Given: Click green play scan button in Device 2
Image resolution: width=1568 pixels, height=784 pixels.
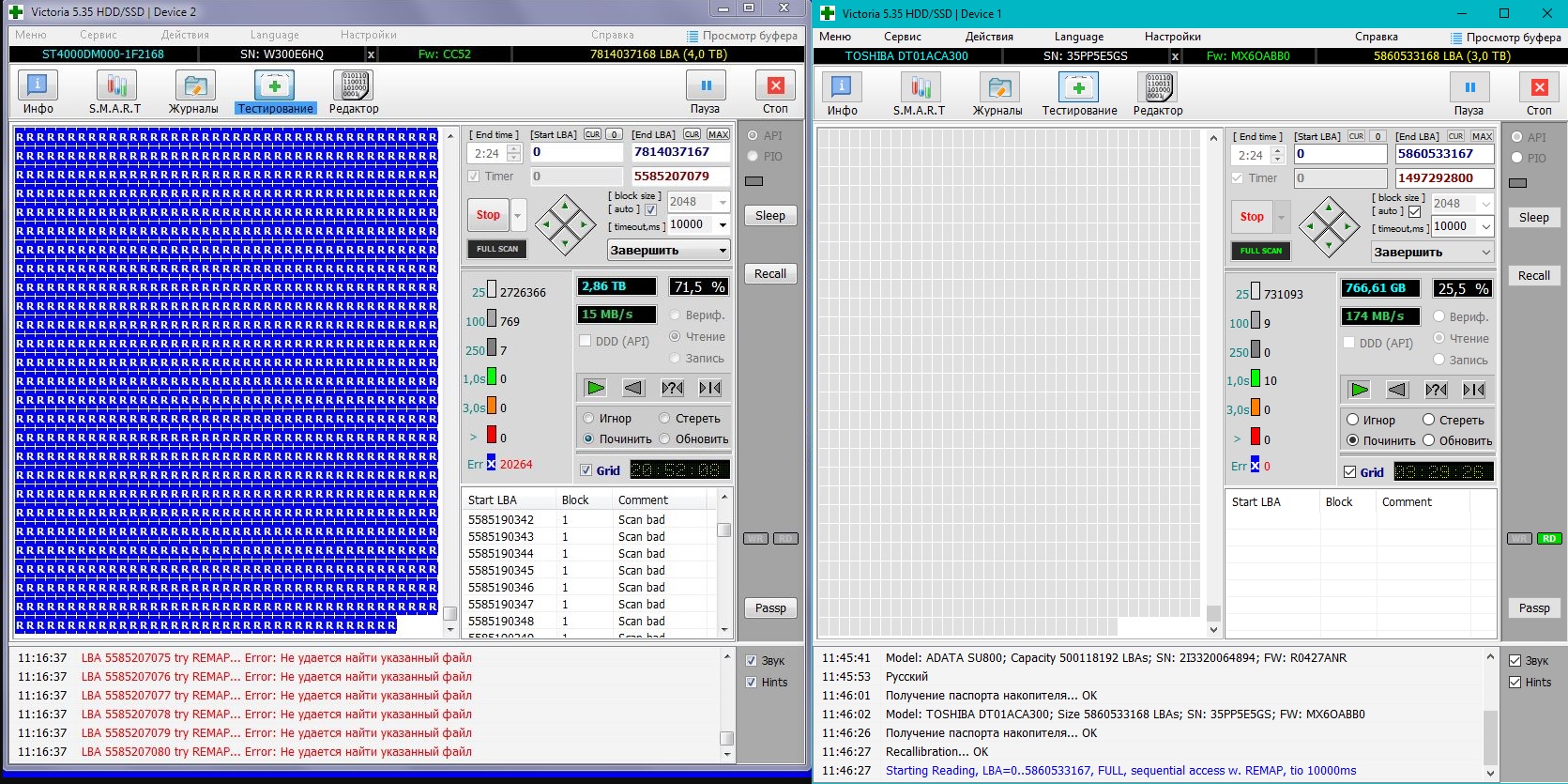Looking at the screenshot, I should pyautogui.click(x=595, y=388).
